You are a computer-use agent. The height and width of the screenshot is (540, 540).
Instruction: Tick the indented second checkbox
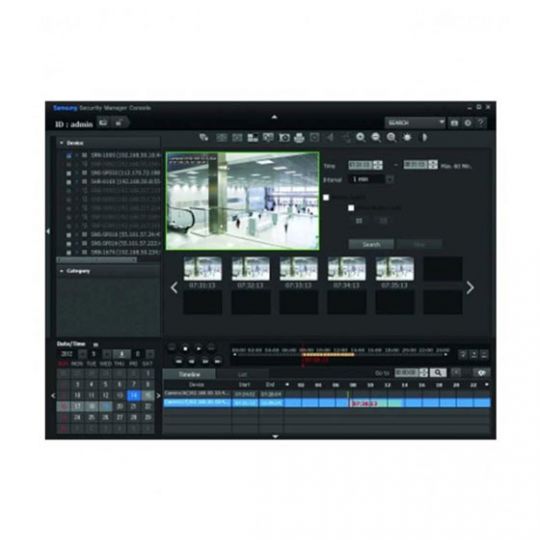pyautogui.click(x=351, y=208)
